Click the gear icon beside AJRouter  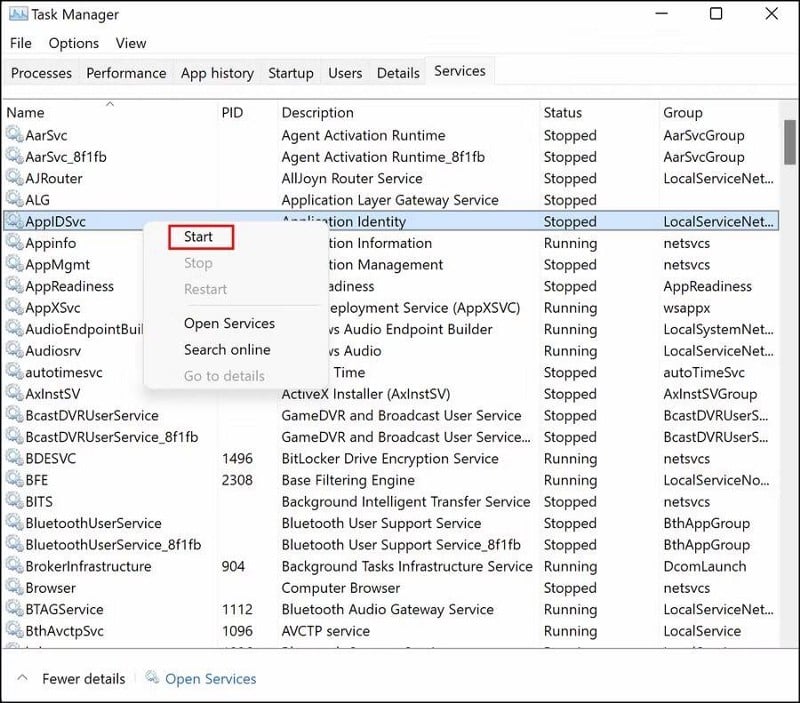(x=14, y=178)
